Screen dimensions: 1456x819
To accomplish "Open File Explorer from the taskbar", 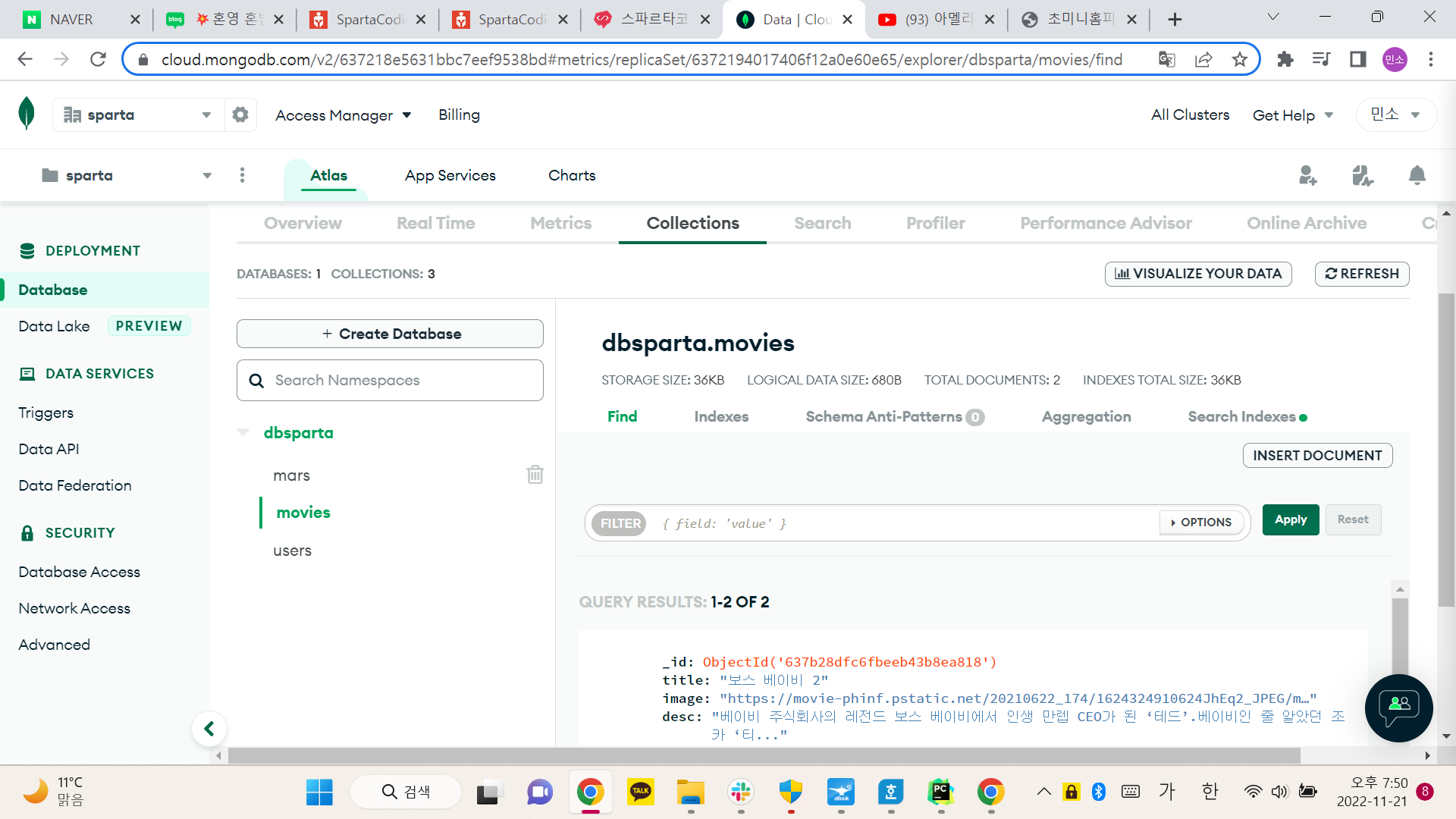I will click(x=691, y=792).
